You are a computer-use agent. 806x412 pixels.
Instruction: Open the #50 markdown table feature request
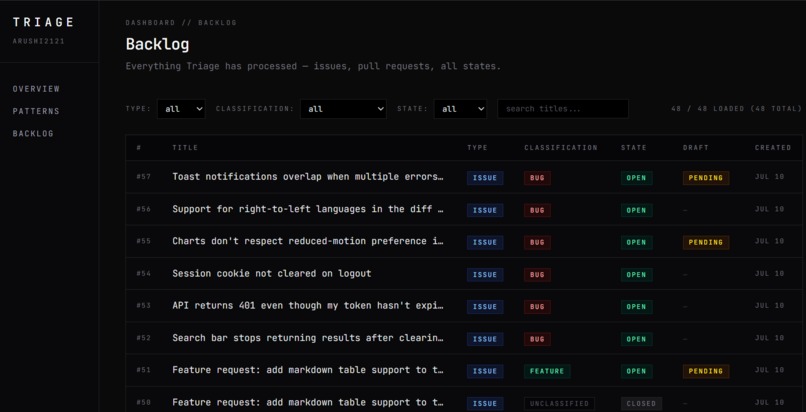pos(308,402)
